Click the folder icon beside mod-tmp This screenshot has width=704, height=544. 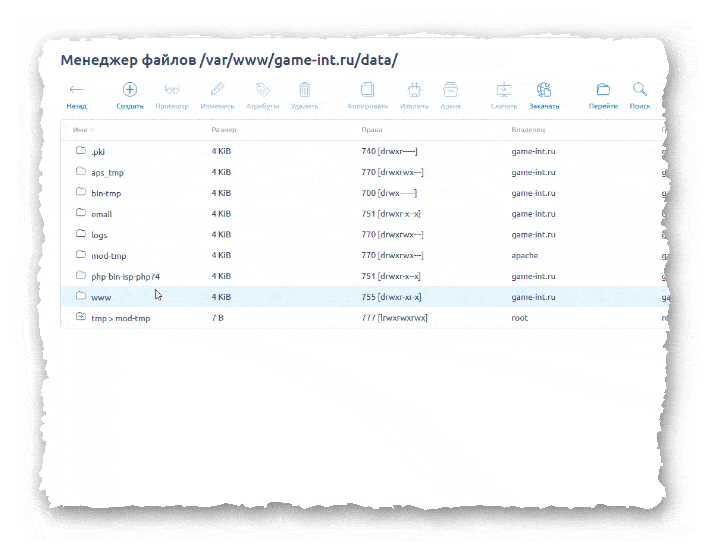(81, 254)
